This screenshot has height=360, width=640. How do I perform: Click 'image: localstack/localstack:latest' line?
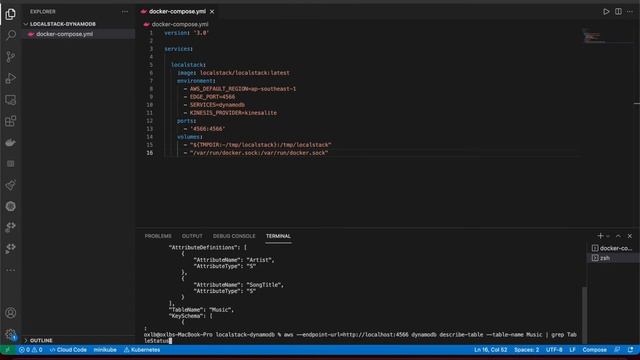(x=233, y=73)
